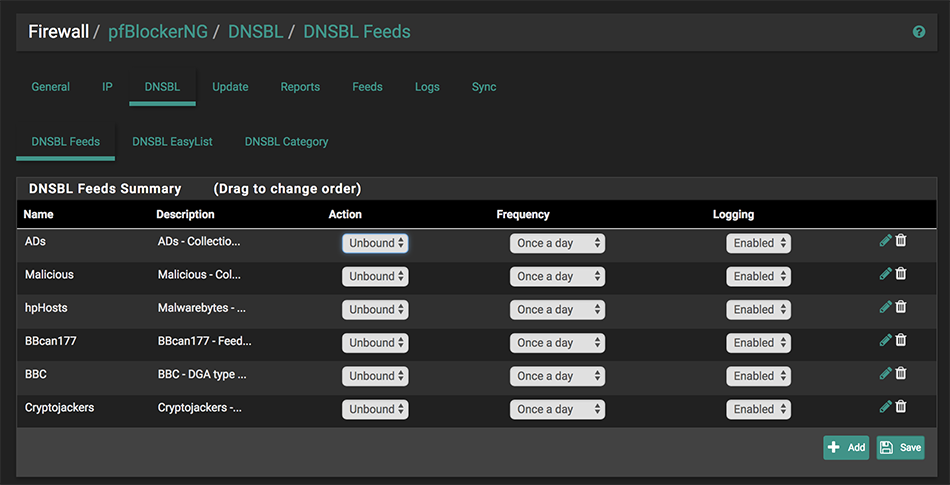Open the Action dropdown for ADs

click(x=375, y=243)
